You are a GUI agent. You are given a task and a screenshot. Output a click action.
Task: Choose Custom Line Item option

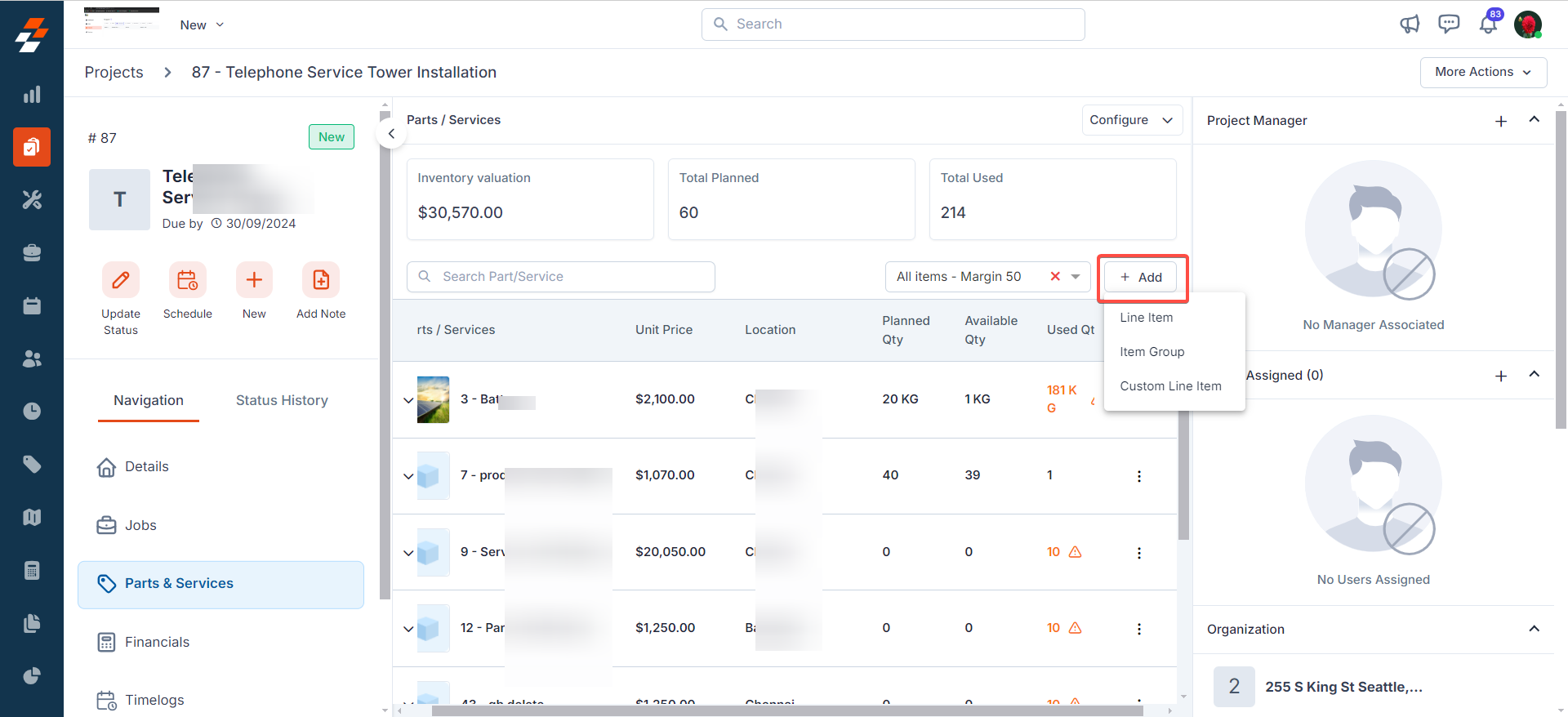tap(1170, 386)
